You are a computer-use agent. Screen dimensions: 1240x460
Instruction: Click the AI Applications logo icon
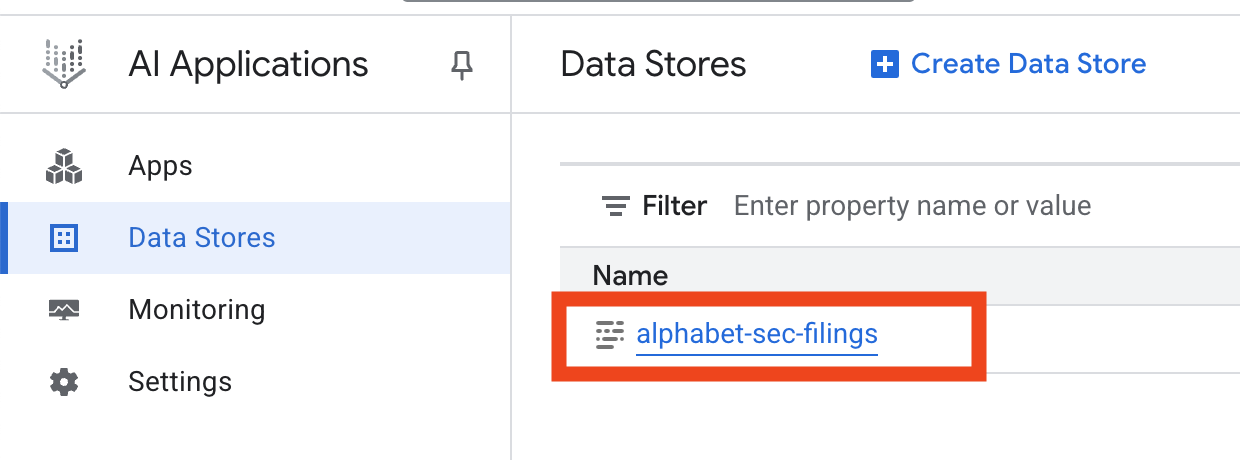click(64, 65)
